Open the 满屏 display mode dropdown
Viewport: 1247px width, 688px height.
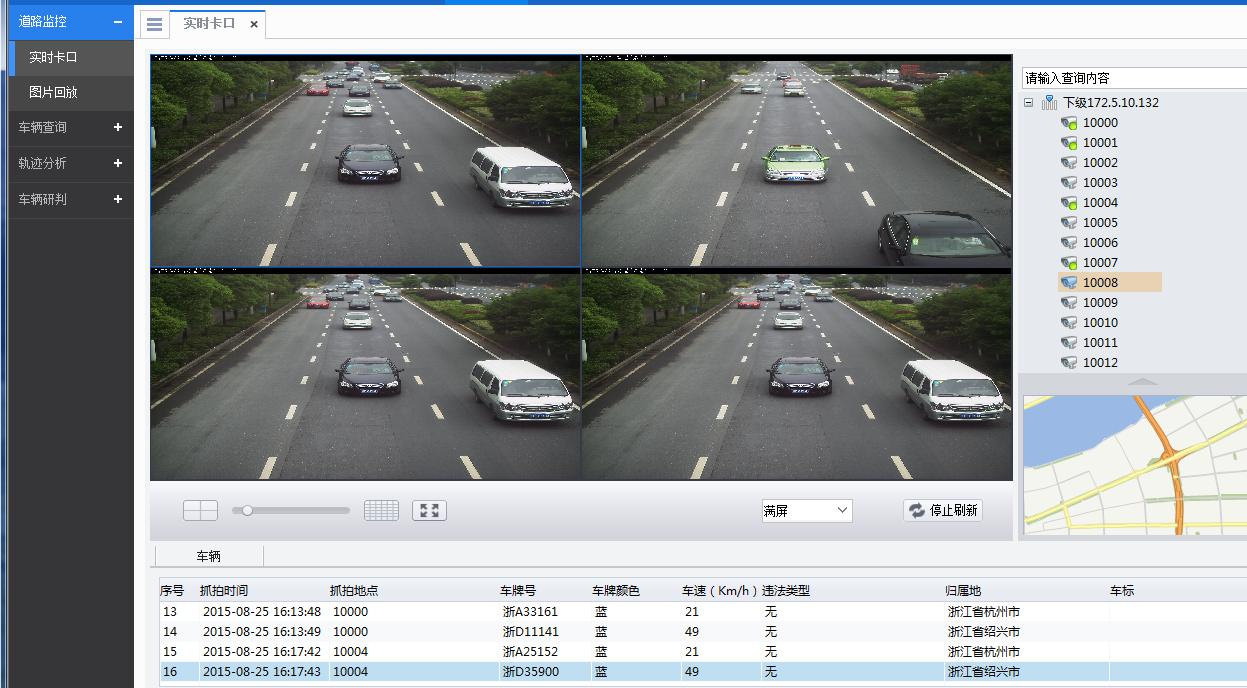click(806, 511)
